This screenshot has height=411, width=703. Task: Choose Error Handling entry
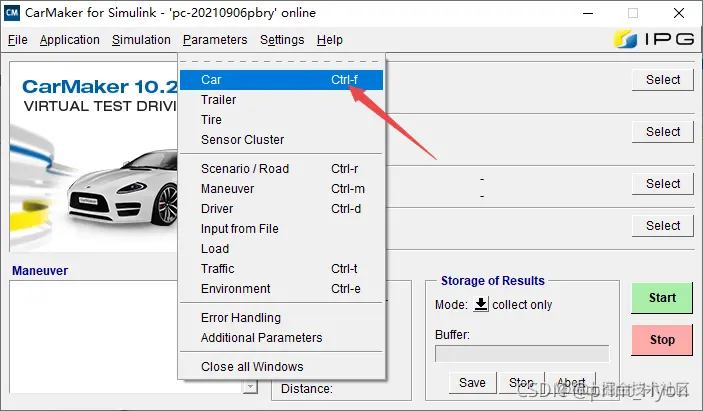(x=282, y=318)
